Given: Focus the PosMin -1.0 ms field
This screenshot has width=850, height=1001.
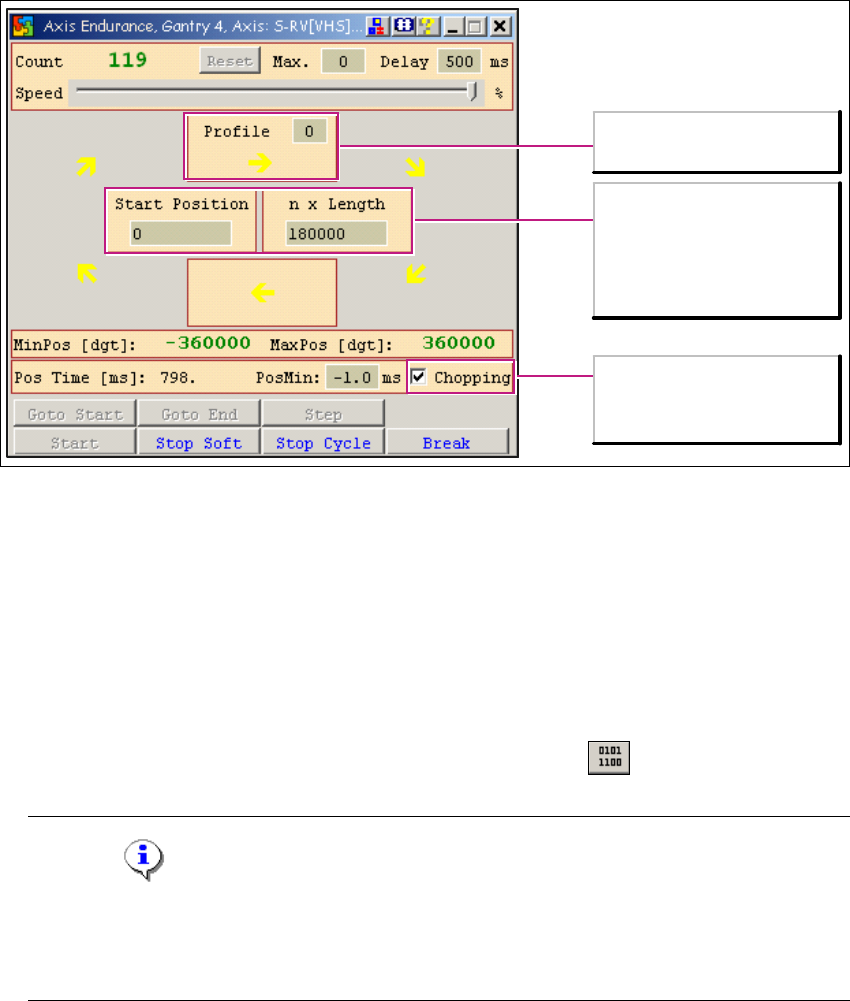Looking at the screenshot, I should 352,377.
